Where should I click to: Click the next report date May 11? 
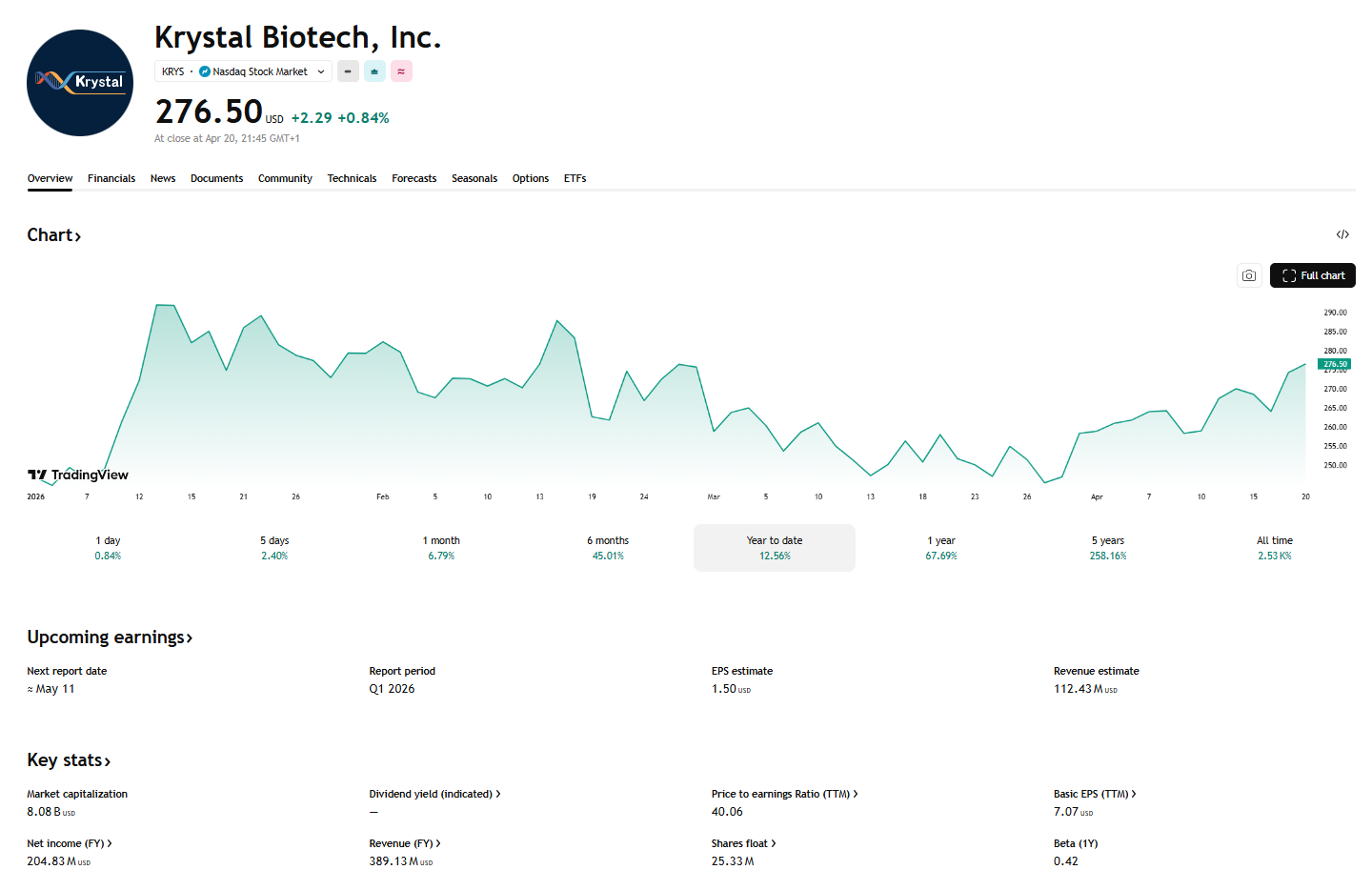point(50,689)
